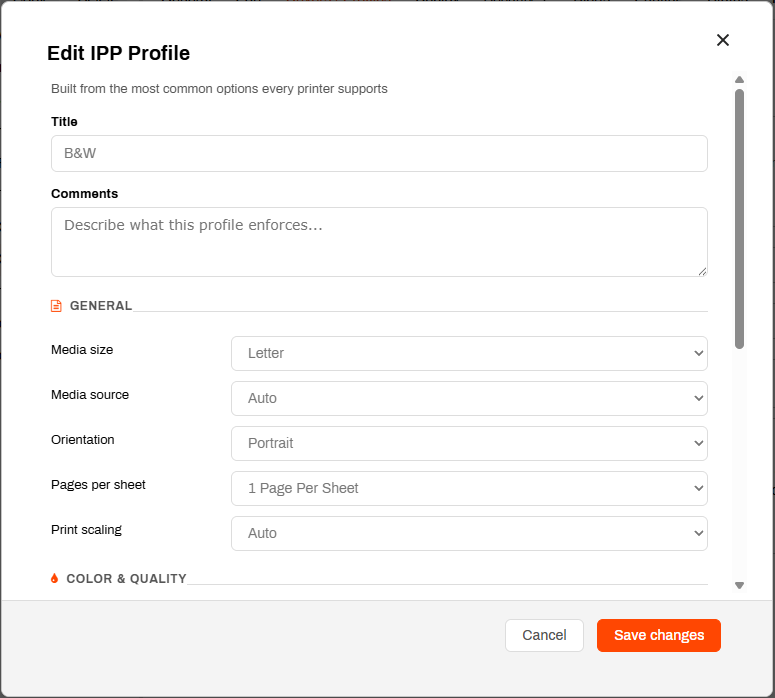Screen dimensions: 775x698
Task: Click the scrollbar up arrow
Action: pos(739,80)
